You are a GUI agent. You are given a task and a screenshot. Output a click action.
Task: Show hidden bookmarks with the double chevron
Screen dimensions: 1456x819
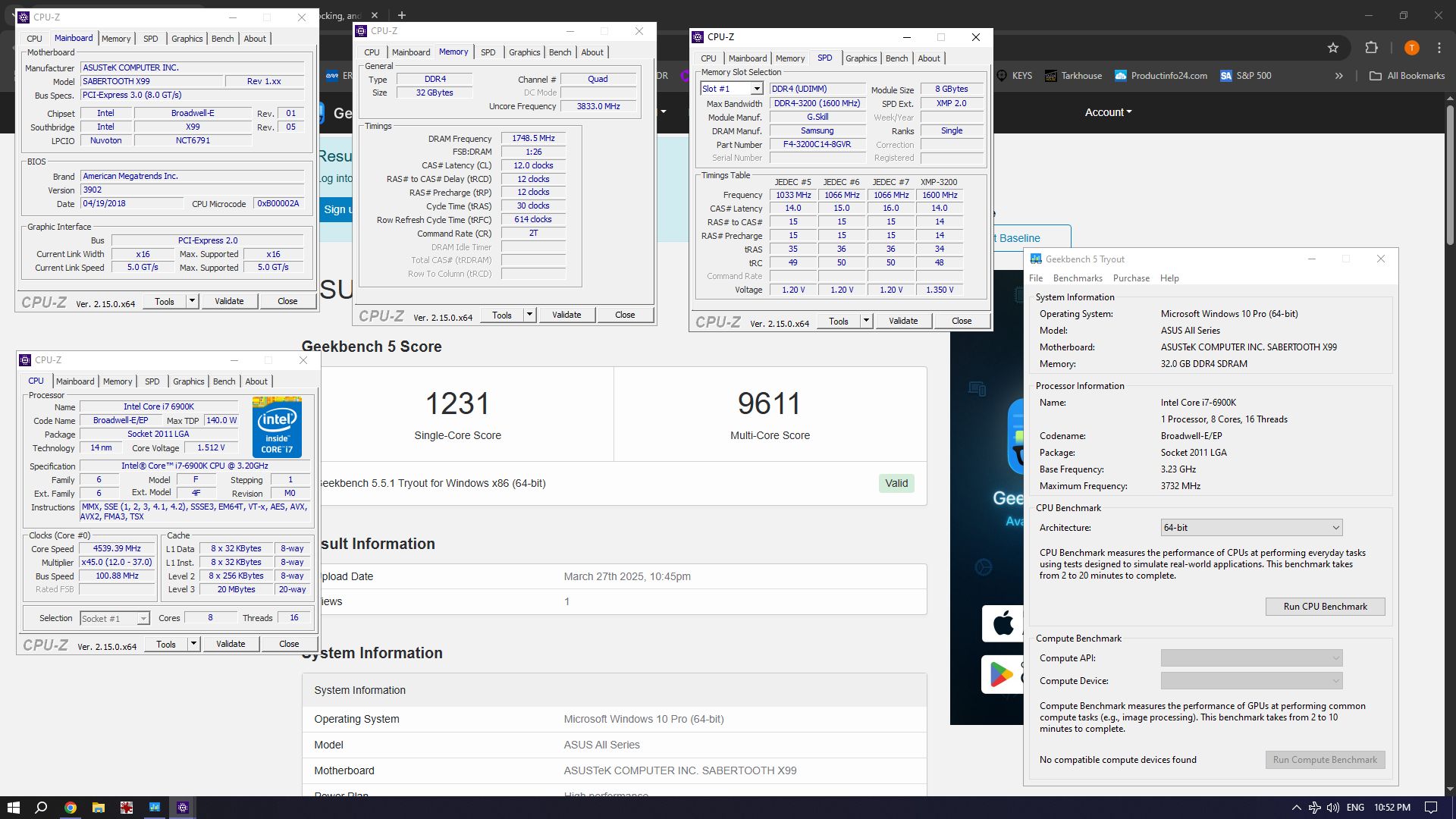(x=1339, y=76)
